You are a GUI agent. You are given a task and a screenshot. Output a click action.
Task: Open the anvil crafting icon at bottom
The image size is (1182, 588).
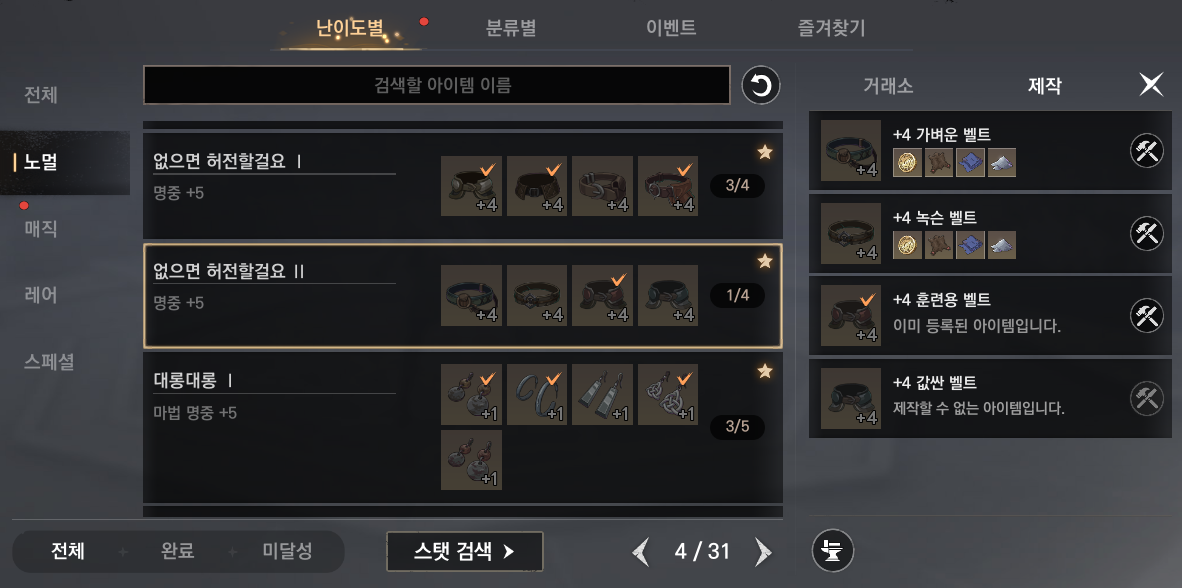point(832,550)
